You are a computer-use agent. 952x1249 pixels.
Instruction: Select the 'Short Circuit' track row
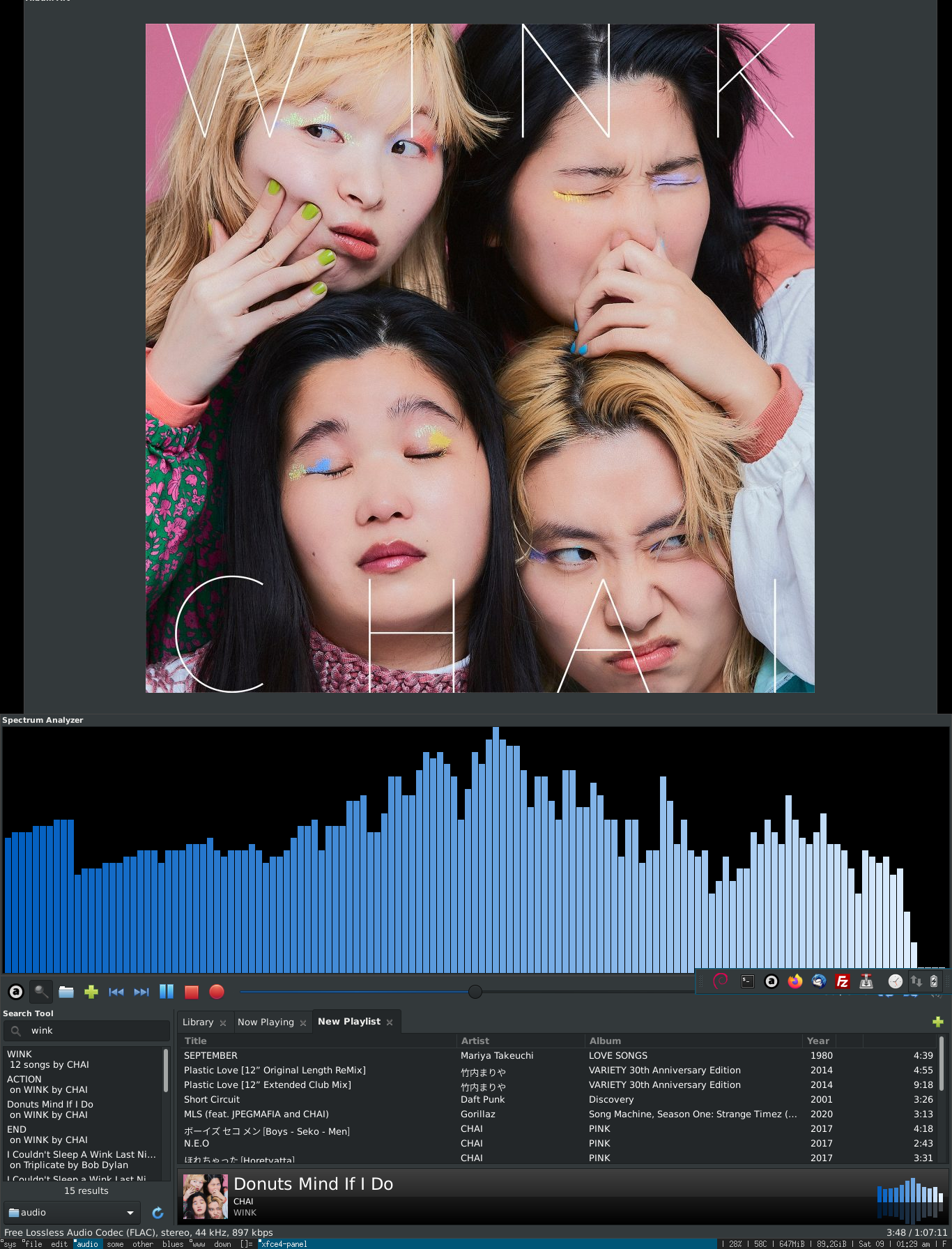coord(558,1100)
